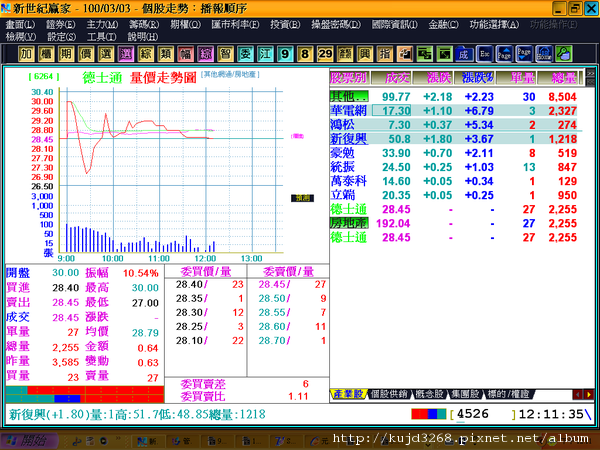Click the cyan 9 toolbar icon
The height and width of the screenshot is (450, 600).
(x=285, y=54)
